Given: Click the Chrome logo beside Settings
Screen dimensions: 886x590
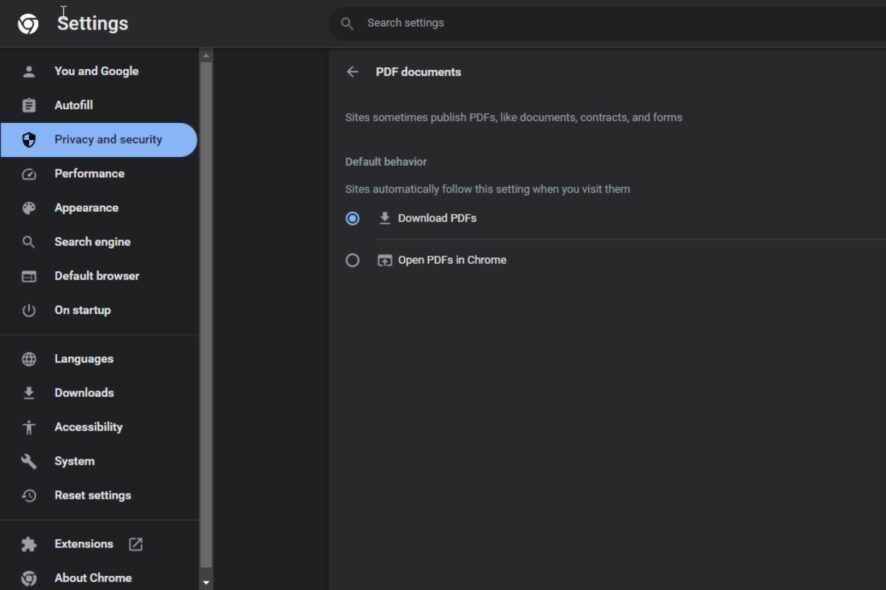Looking at the screenshot, I should (28, 24).
